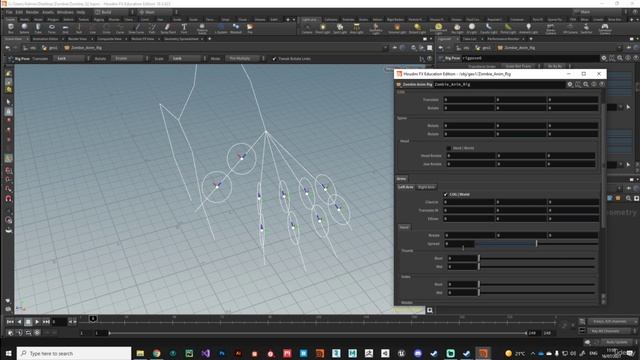This screenshot has width=640, height=360.
Task: Select the Grid shelf tool
Action: point(65,28)
